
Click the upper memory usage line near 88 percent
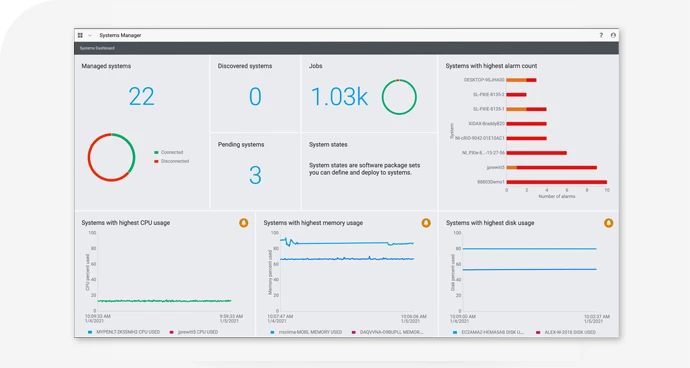pyautogui.click(x=348, y=243)
